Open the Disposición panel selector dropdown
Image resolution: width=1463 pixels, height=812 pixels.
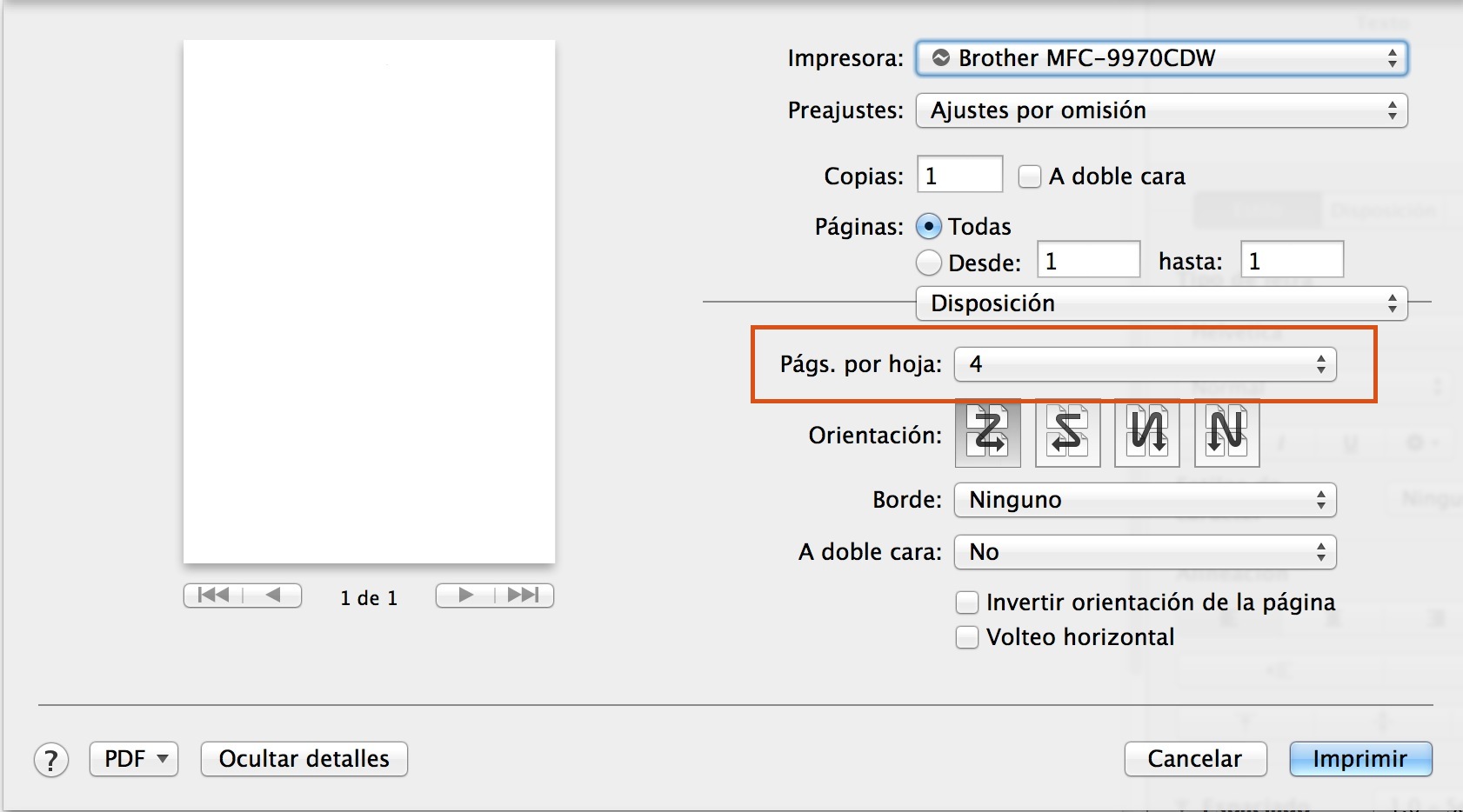click(1161, 303)
